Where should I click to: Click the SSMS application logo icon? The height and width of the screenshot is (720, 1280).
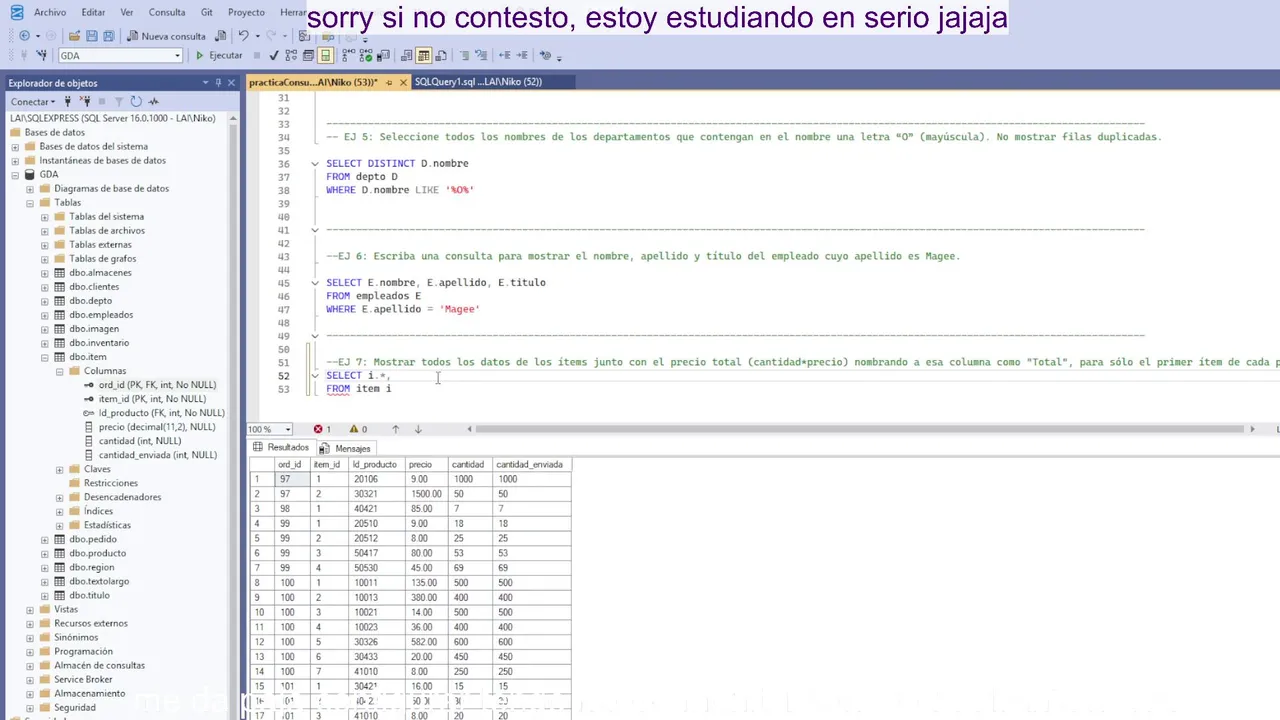[16, 12]
